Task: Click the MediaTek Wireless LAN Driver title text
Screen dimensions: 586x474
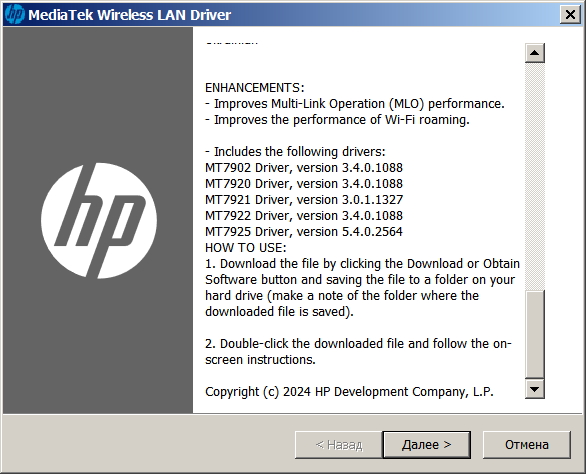Action: point(130,15)
